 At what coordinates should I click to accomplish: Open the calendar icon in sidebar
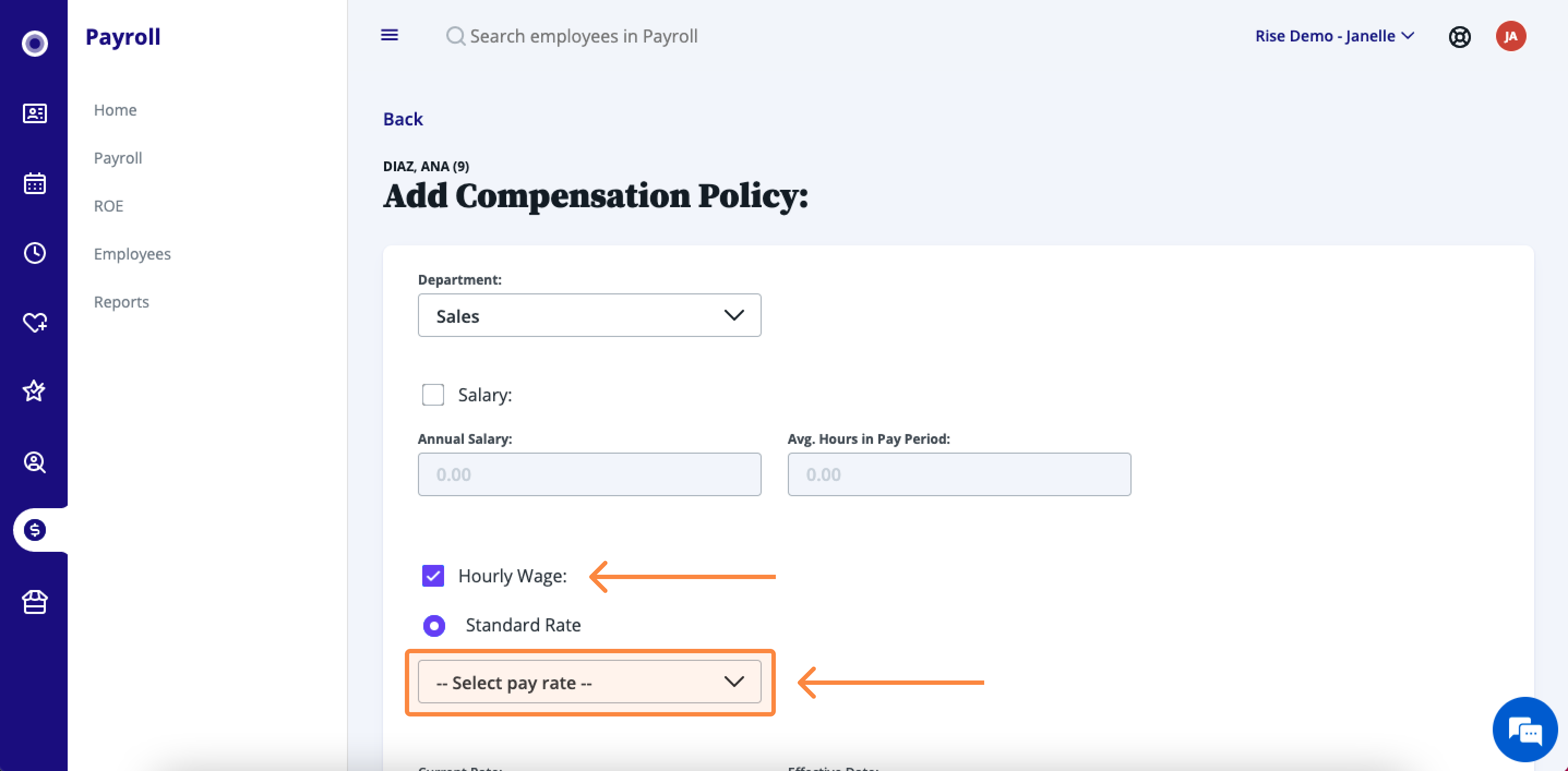click(x=35, y=183)
